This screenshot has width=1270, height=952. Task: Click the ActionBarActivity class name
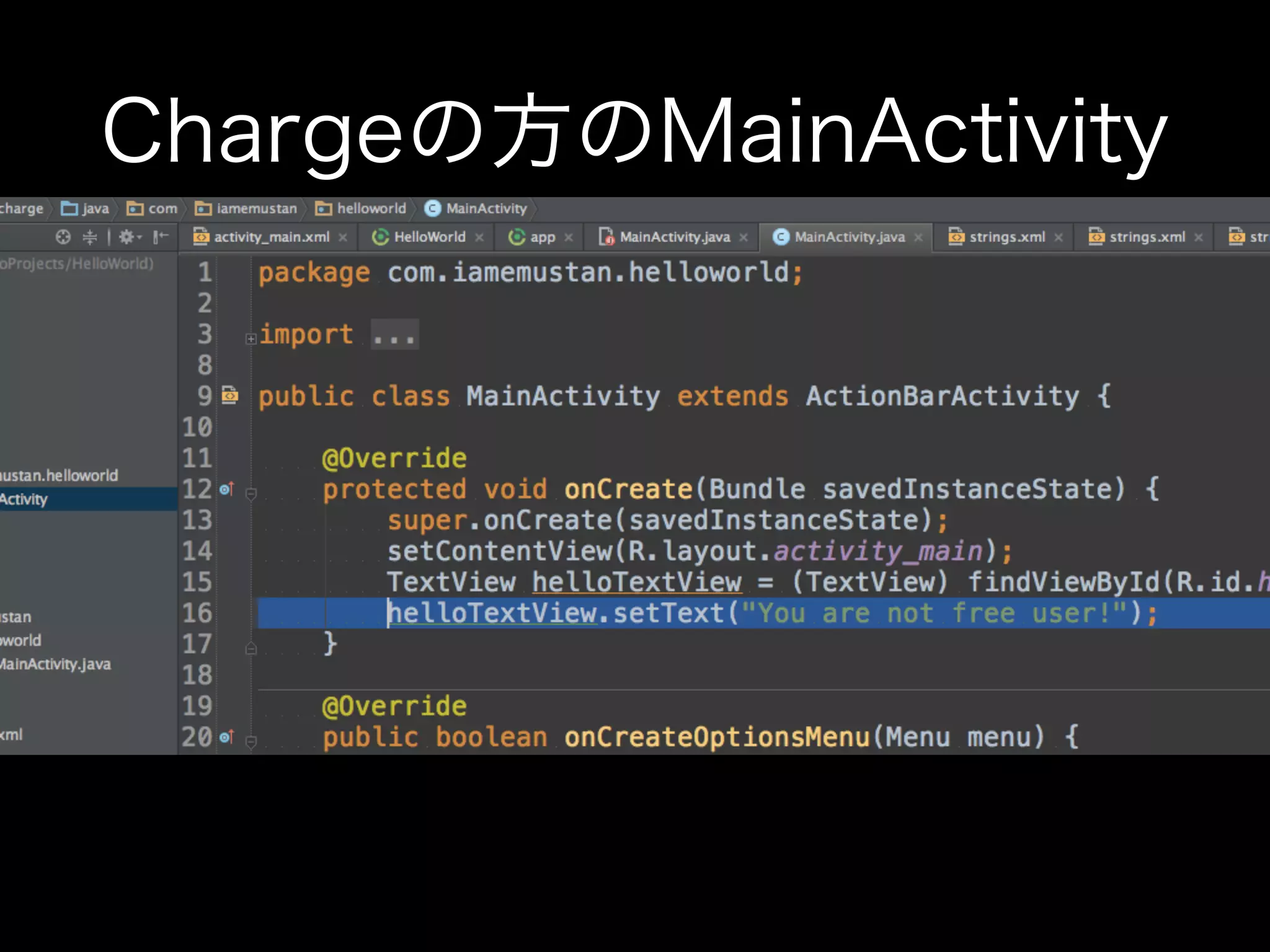point(943,397)
